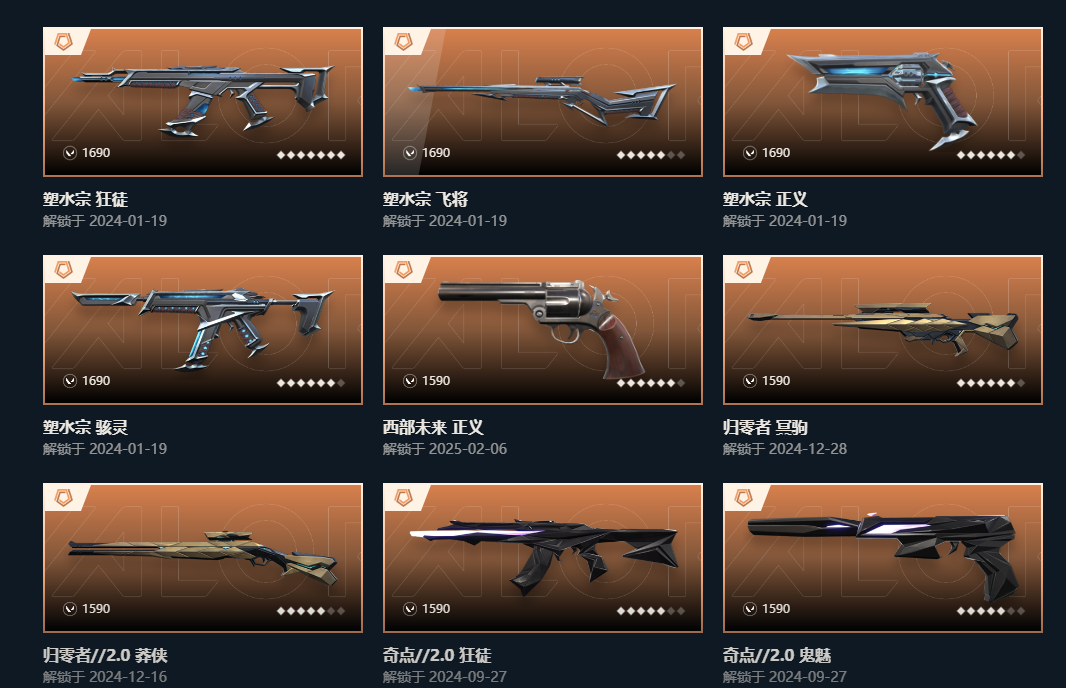Image resolution: width=1066 pixels, height=688 pixels.
Task: Click the tier badge icon on 西部未来 正义 card
Action: pos(403,270)
